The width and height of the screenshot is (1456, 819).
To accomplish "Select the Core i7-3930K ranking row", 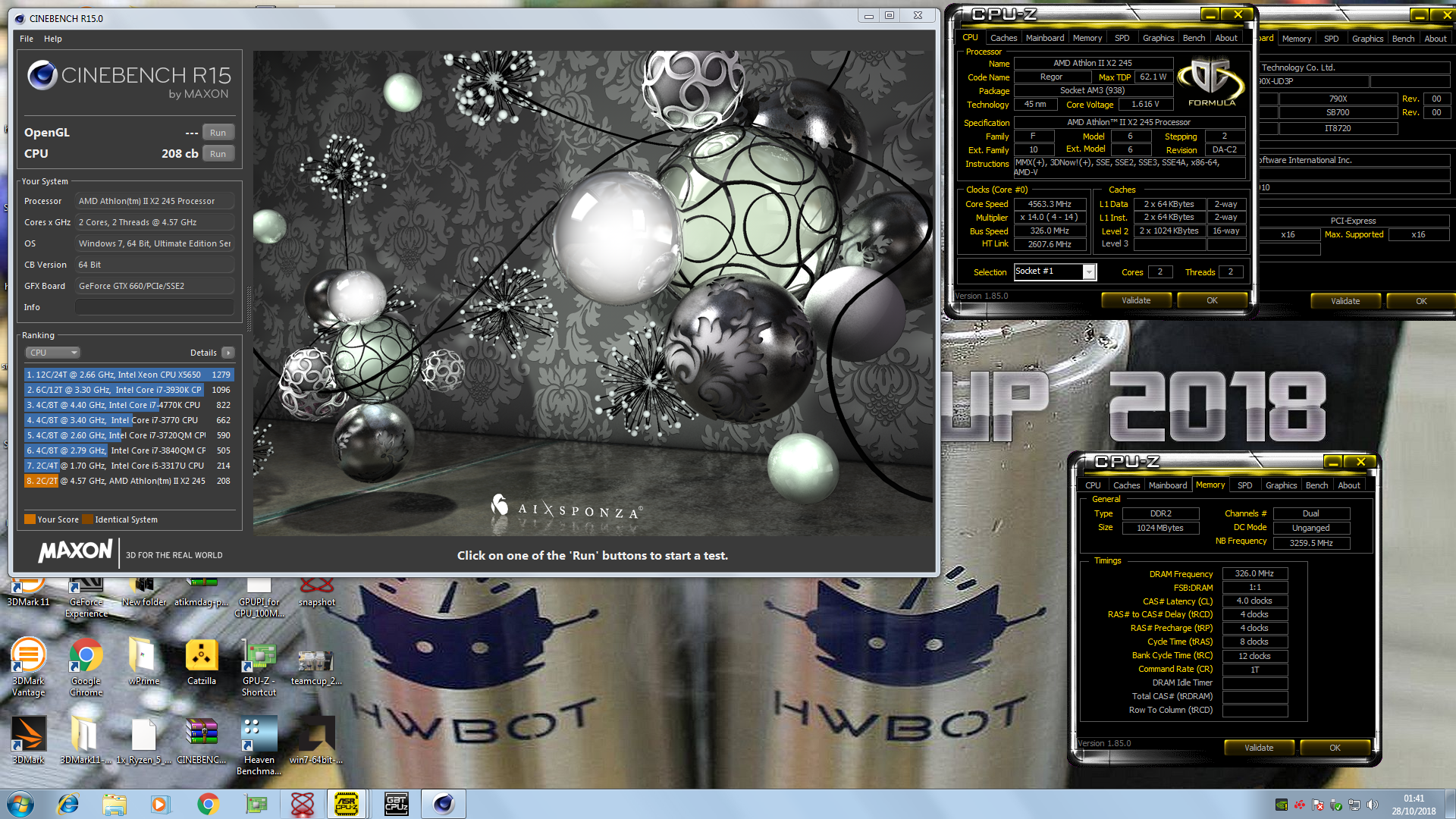I will click(129, 390).
